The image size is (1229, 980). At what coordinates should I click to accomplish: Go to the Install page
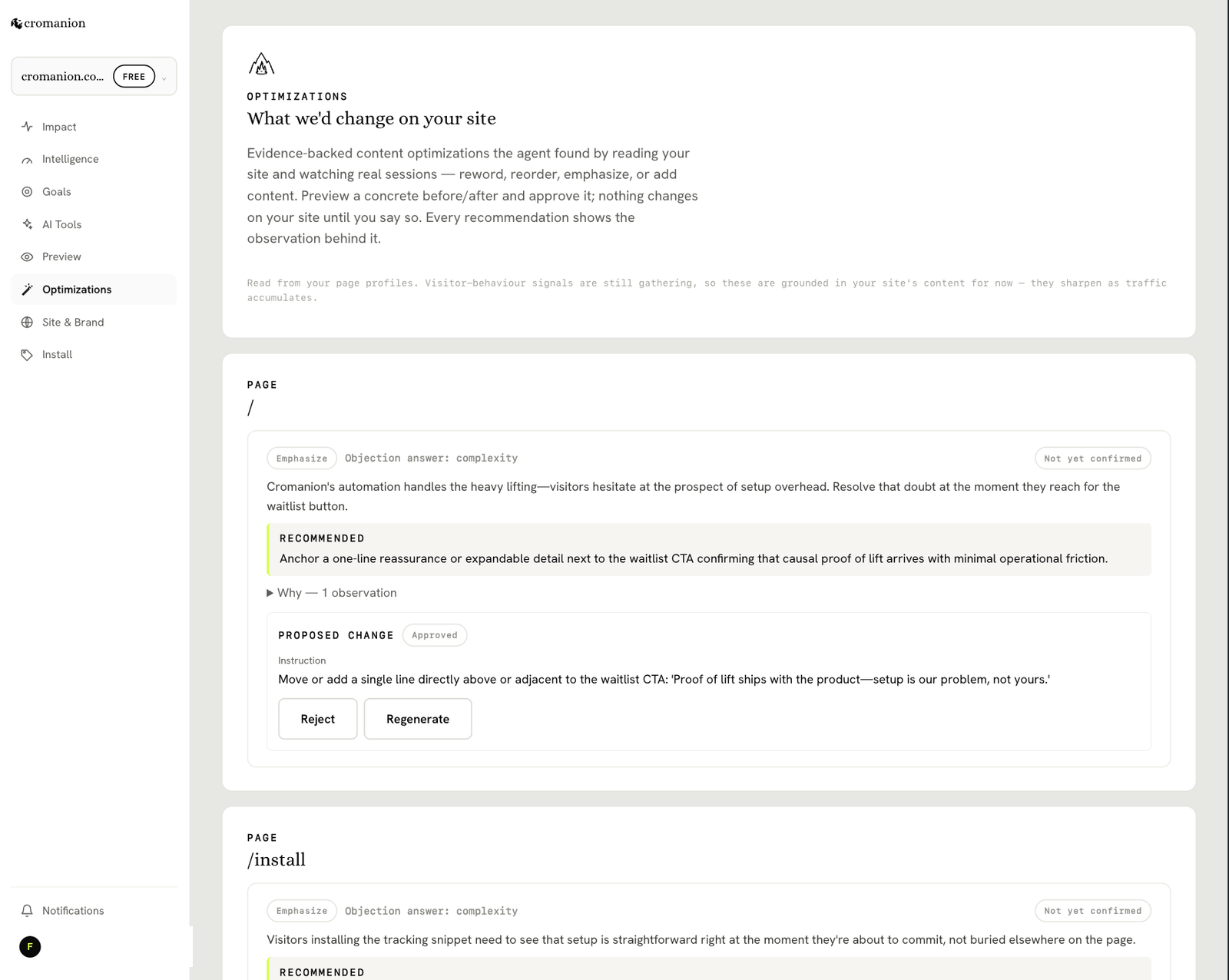click(x=94, y=354)
